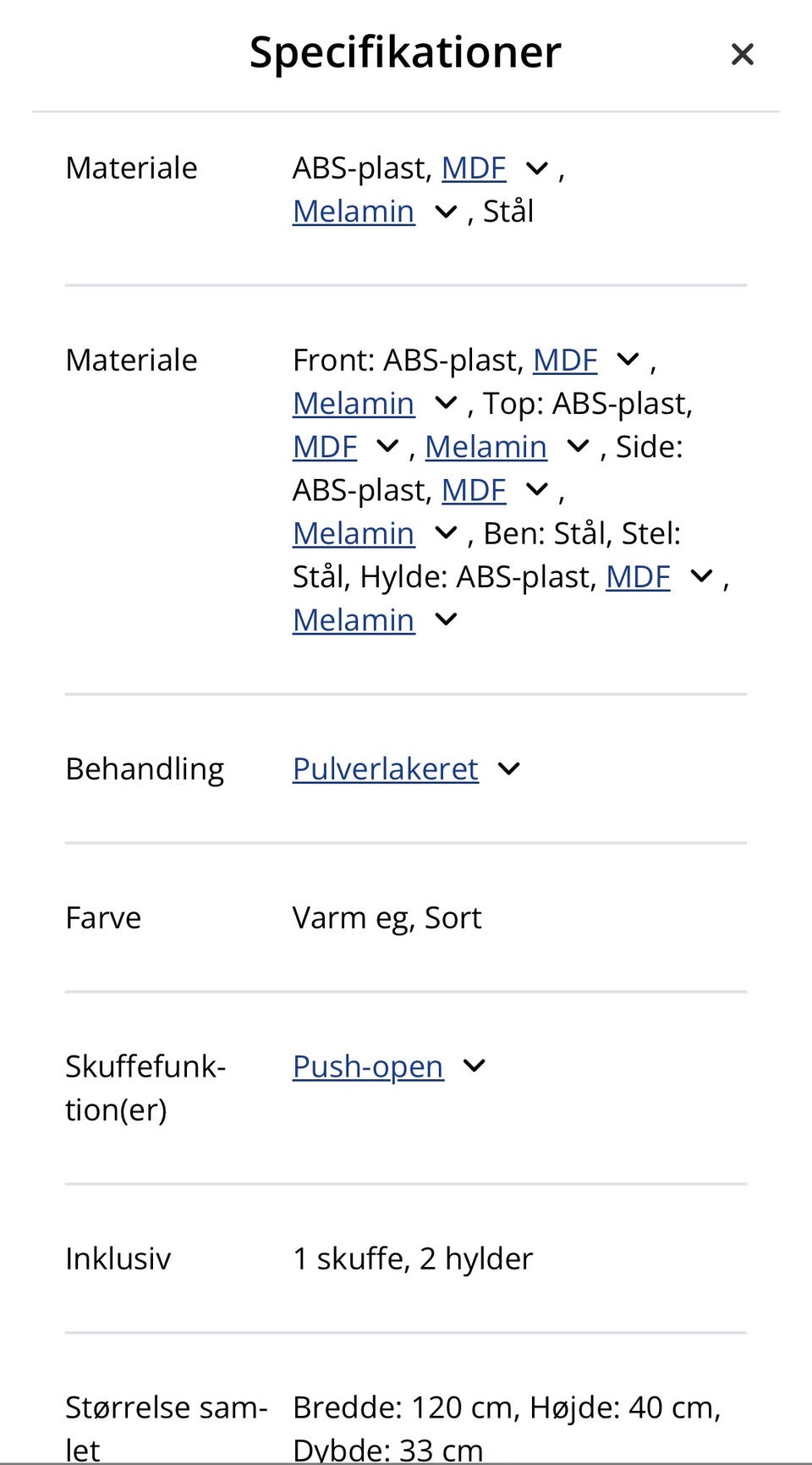This screenshot has height=1465, width=812.
Task: Open the Push-open link
Action: [x=368, y=1067]
